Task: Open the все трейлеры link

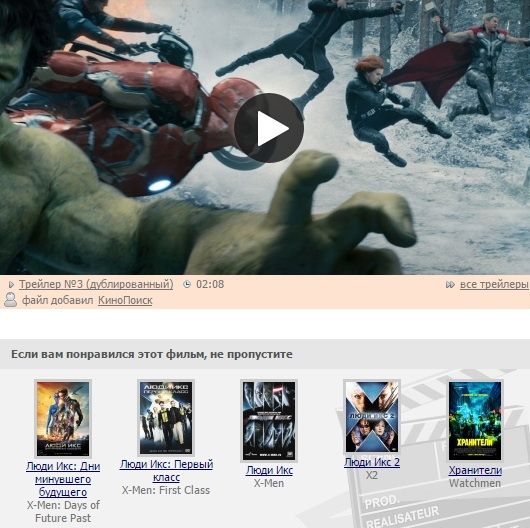Action: coord(494,284)
